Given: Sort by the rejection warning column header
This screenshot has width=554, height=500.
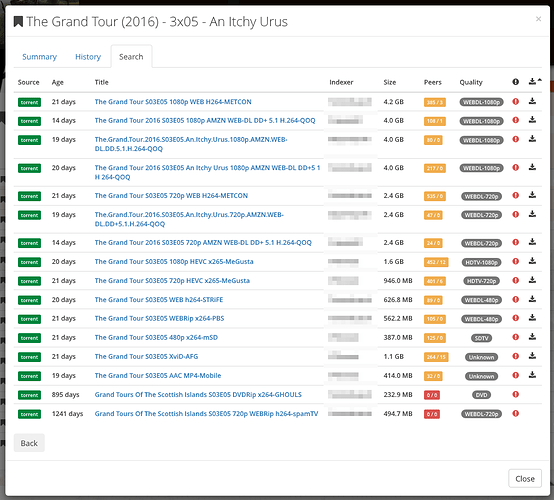Looking at the screenshot, I should click(x=515, y=82).
